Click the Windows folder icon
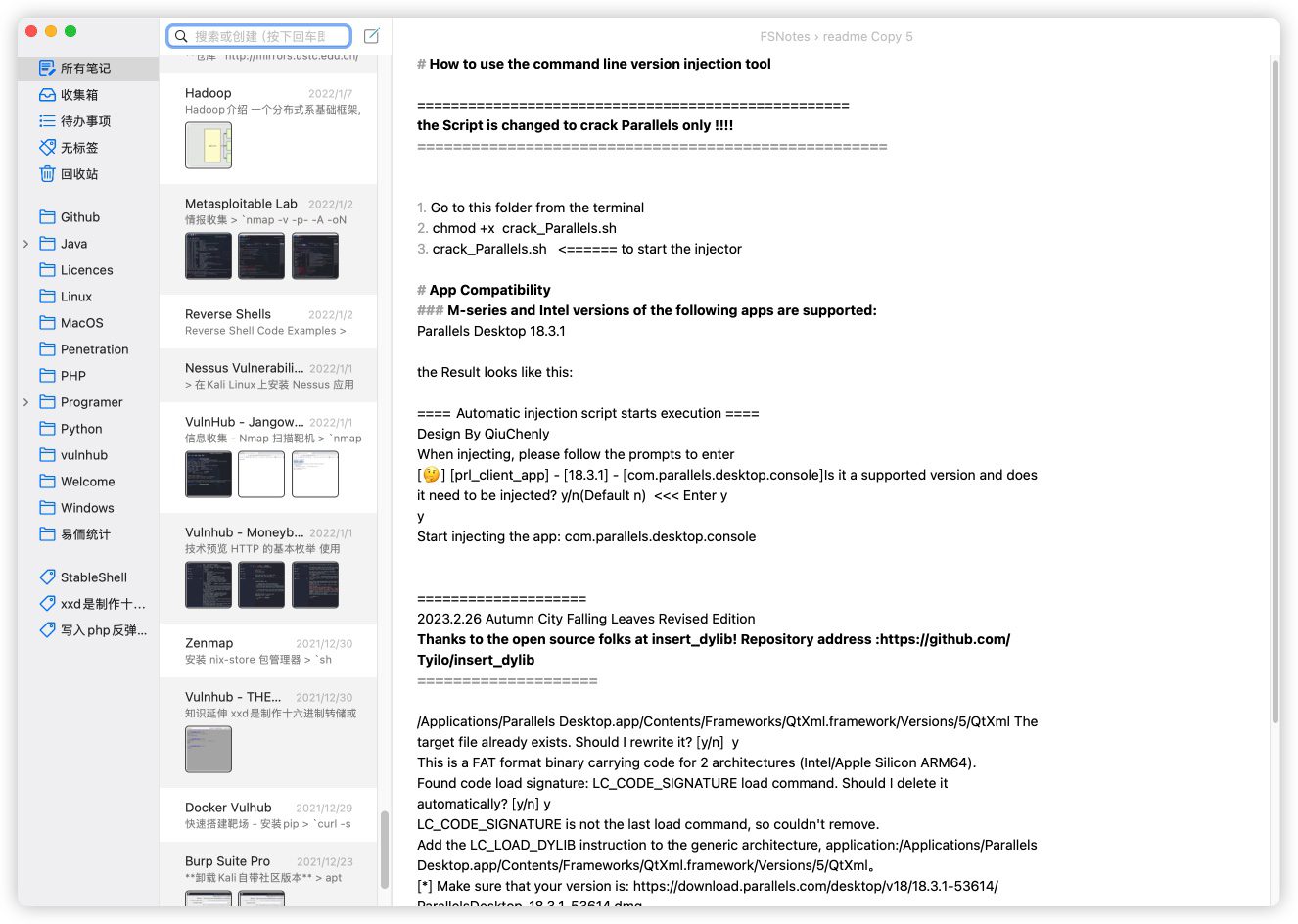This screenshot has width=1298, height=924. tap(47, 508)
